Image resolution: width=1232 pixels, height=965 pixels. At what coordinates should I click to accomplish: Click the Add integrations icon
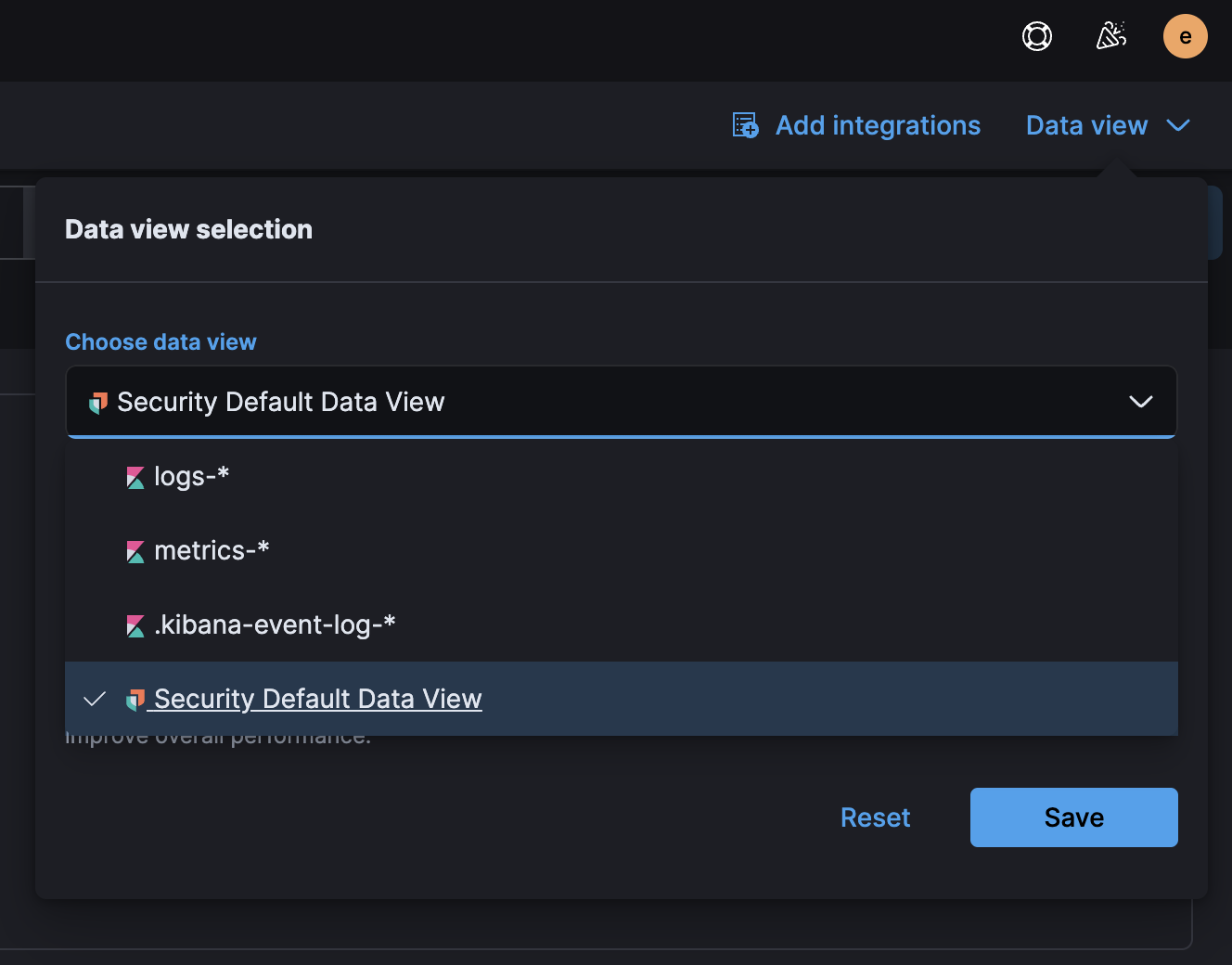click(x=743, y=124)
